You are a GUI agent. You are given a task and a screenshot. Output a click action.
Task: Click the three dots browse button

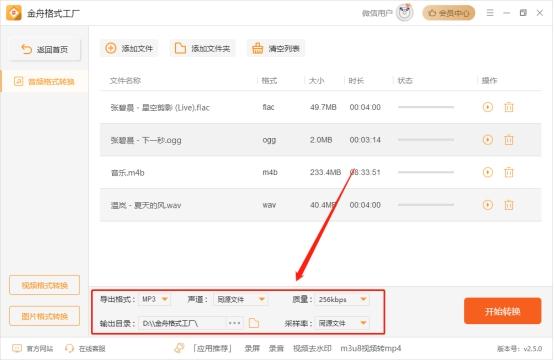234,323
